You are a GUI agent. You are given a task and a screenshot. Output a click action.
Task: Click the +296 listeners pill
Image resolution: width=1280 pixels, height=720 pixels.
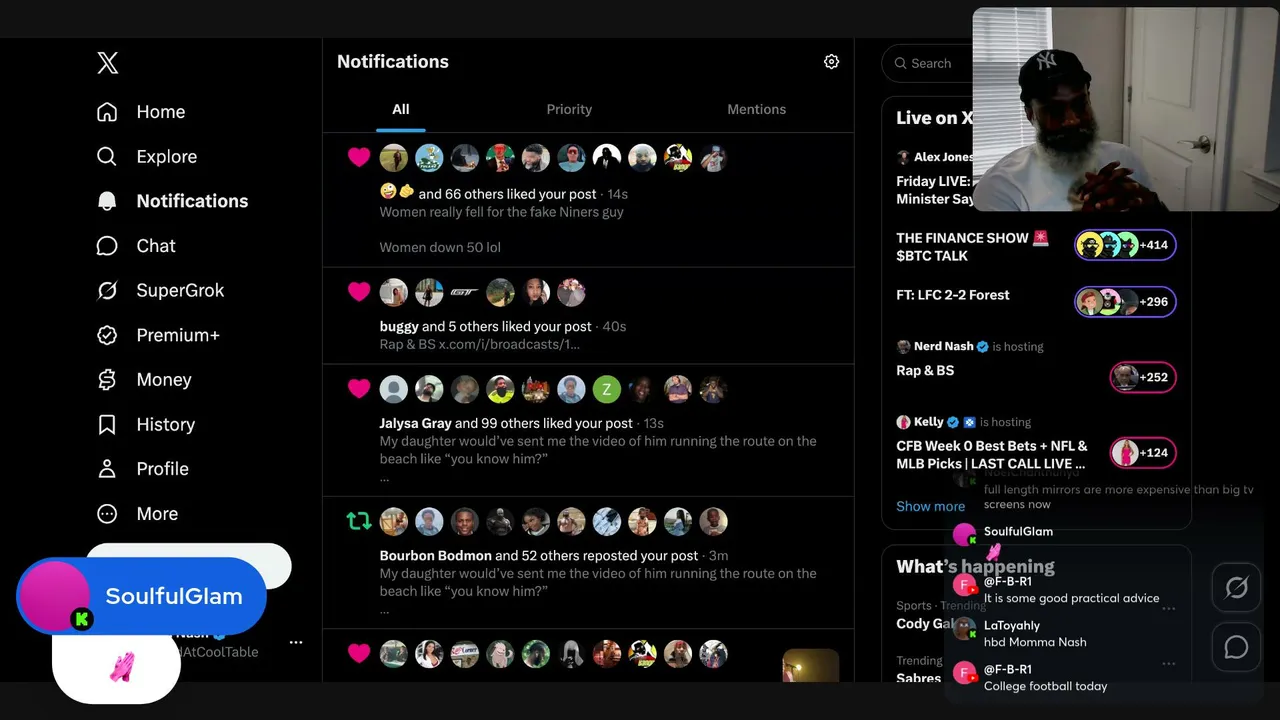(1125, 302)
